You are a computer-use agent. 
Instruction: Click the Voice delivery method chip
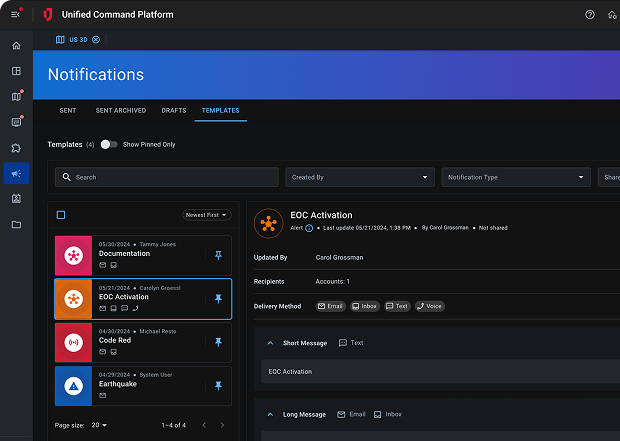(430, 306)
